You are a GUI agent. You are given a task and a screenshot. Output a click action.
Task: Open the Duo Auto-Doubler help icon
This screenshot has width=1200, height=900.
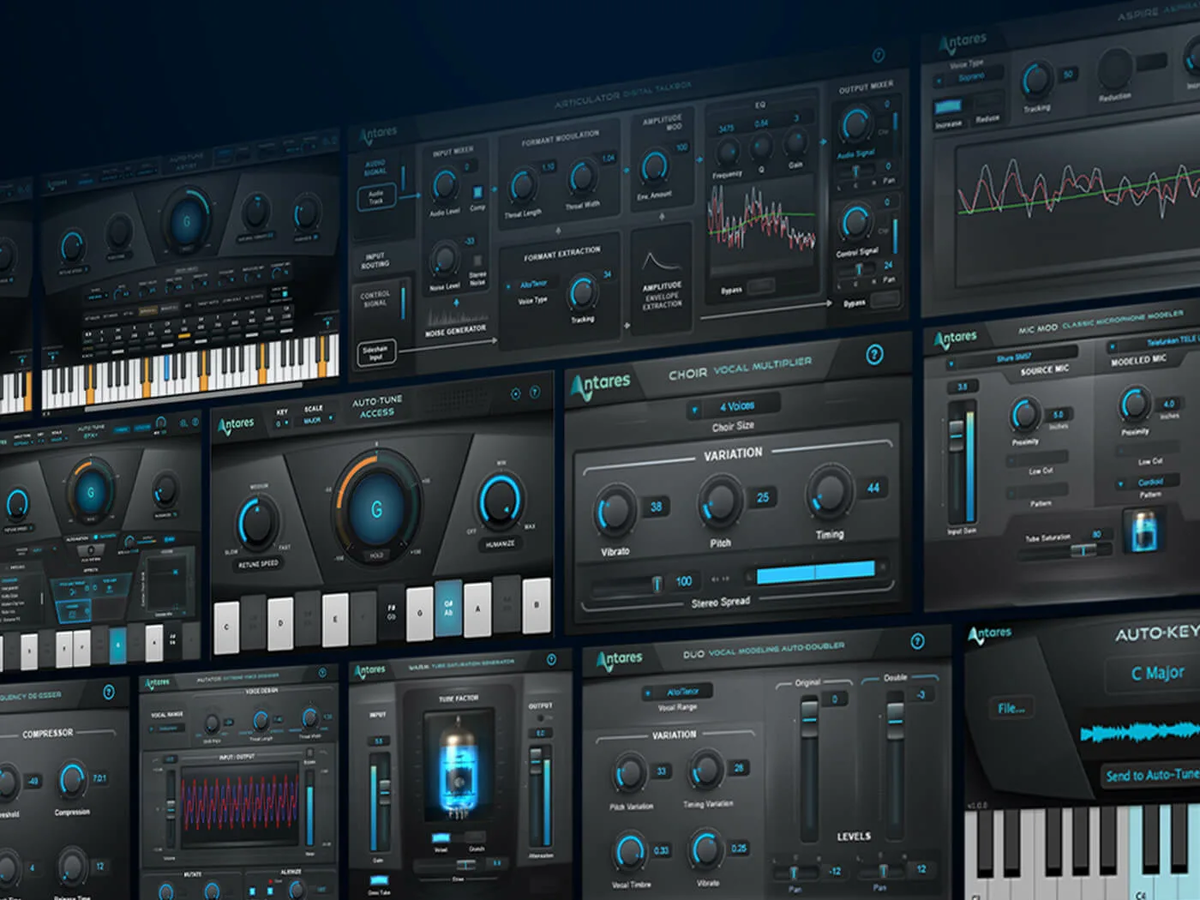click(916, 641)
